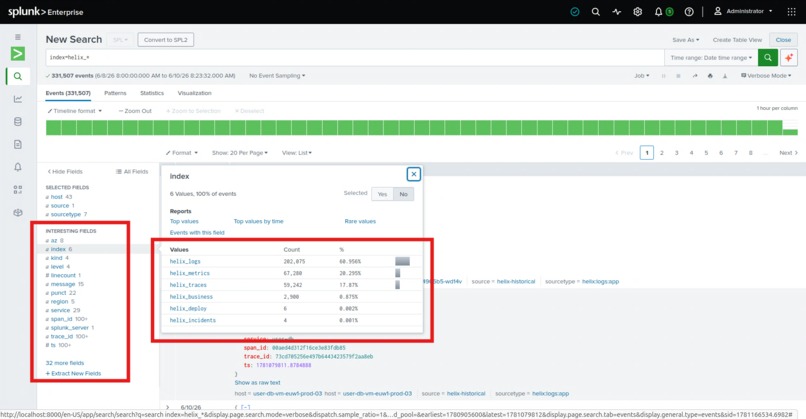
Task: Open the Save As dropdown
Action: coord(686,40)
